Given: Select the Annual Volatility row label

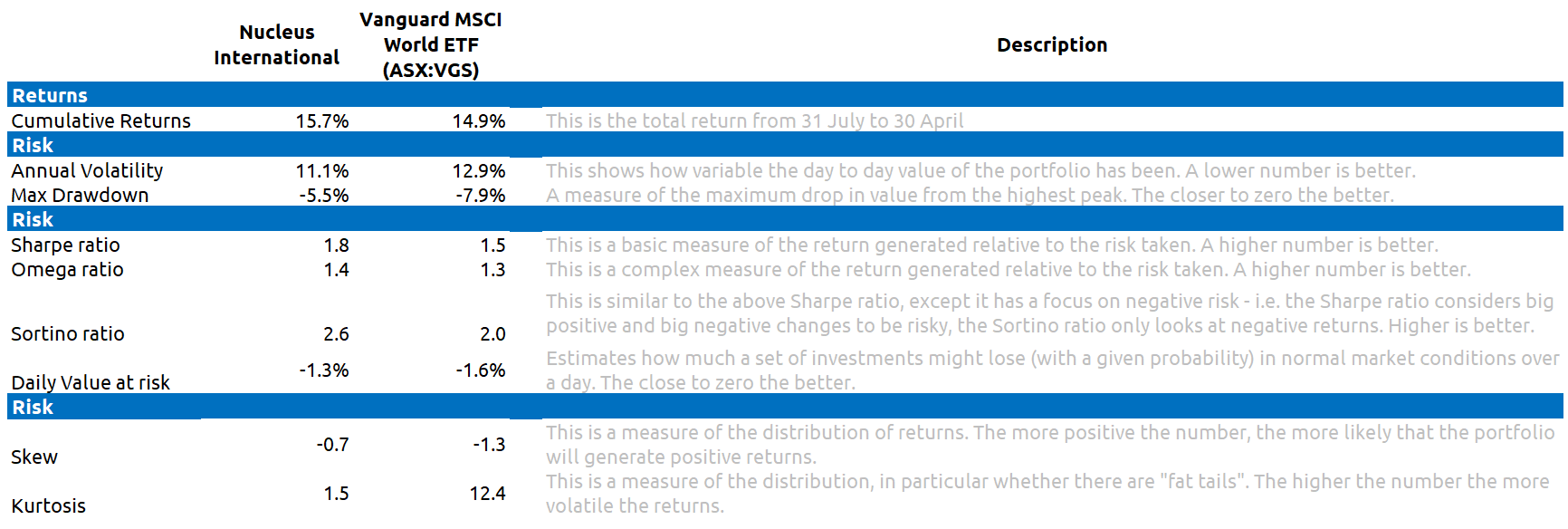Looking at the screenshot, I should click(x=87, y=170).
